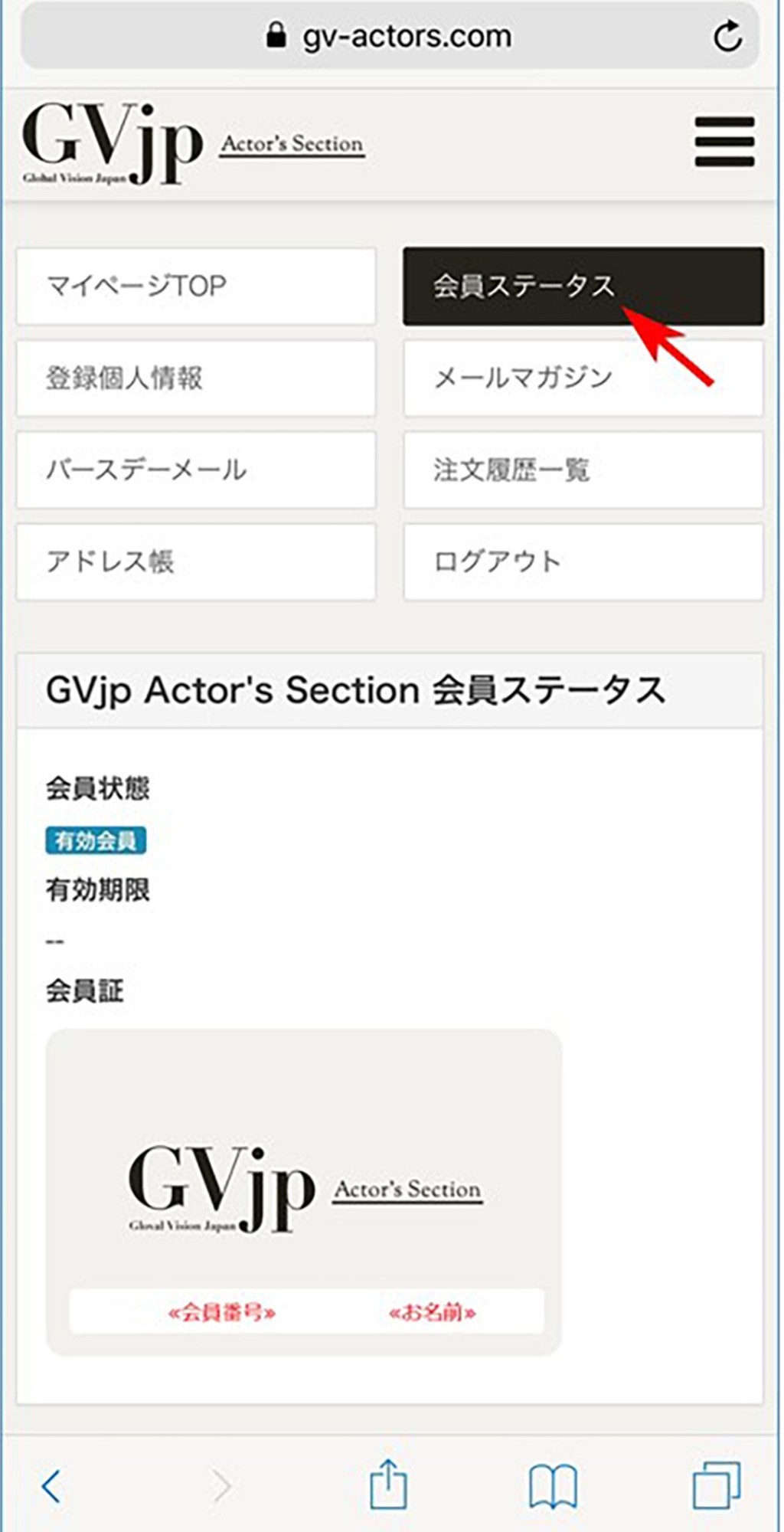Image resolution: width=784 pixels, height=1532 pixels.
Task: Tap the padlock icon in address bar
Action: pyautogui.click(x=276, y=35)
